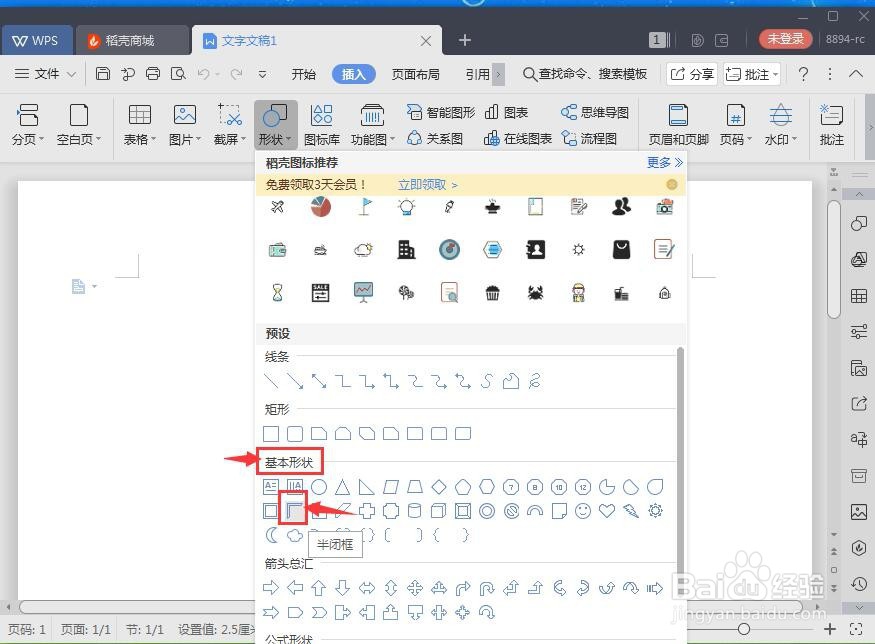Switch to the 引用 ribbon tab
Screen dimensions: 875x644
pyautogui.click(x=478, y=74)
